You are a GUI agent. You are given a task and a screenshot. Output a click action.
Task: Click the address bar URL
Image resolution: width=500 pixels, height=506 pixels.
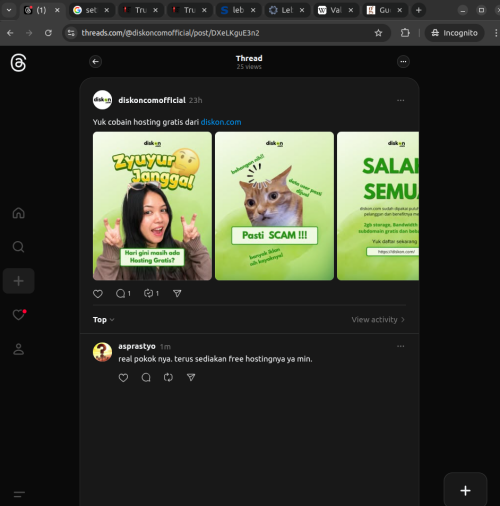[170, 33]
